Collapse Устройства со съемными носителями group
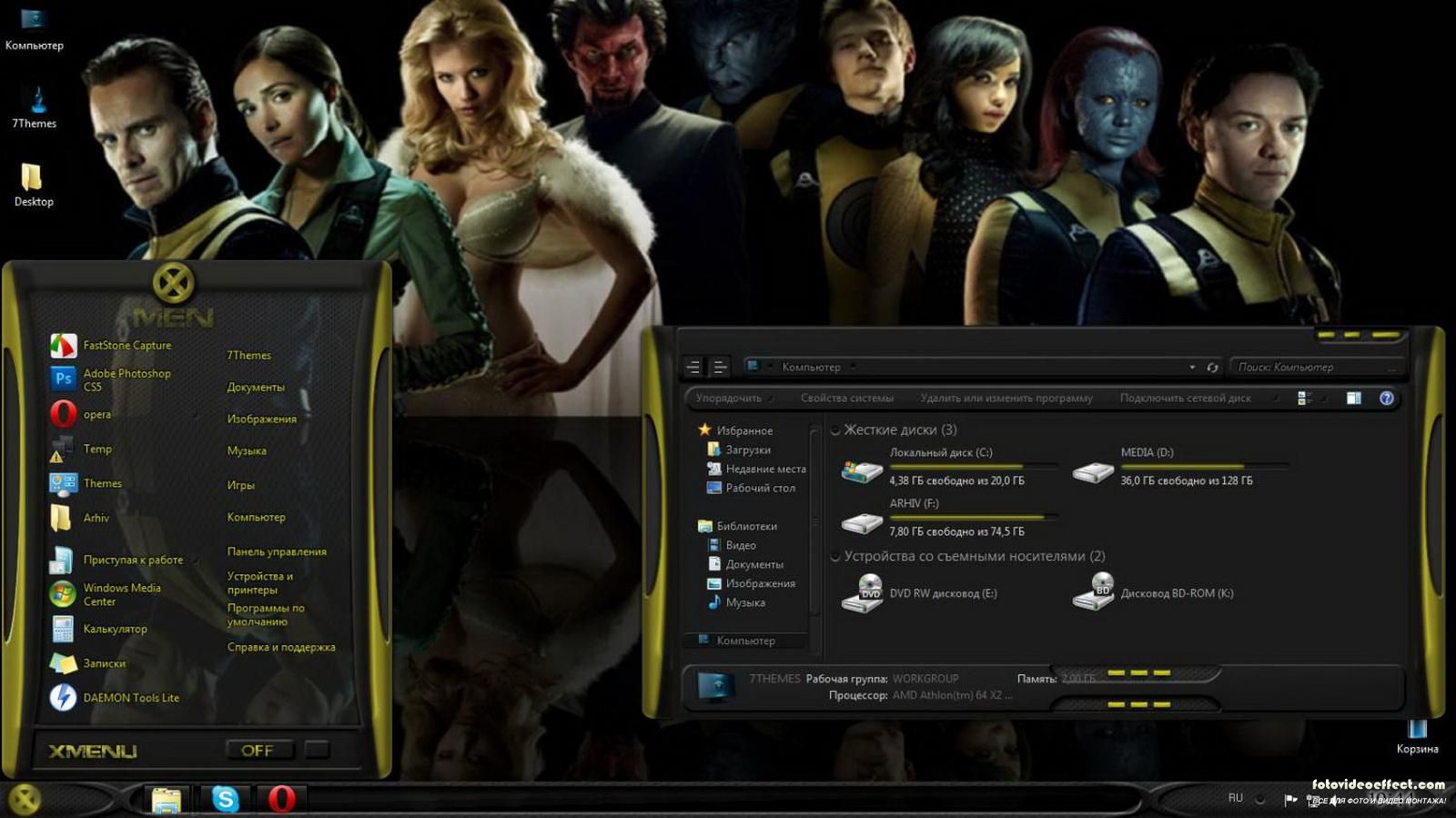The height and width of the screenshot is (818, 1456). coord(835,557)
